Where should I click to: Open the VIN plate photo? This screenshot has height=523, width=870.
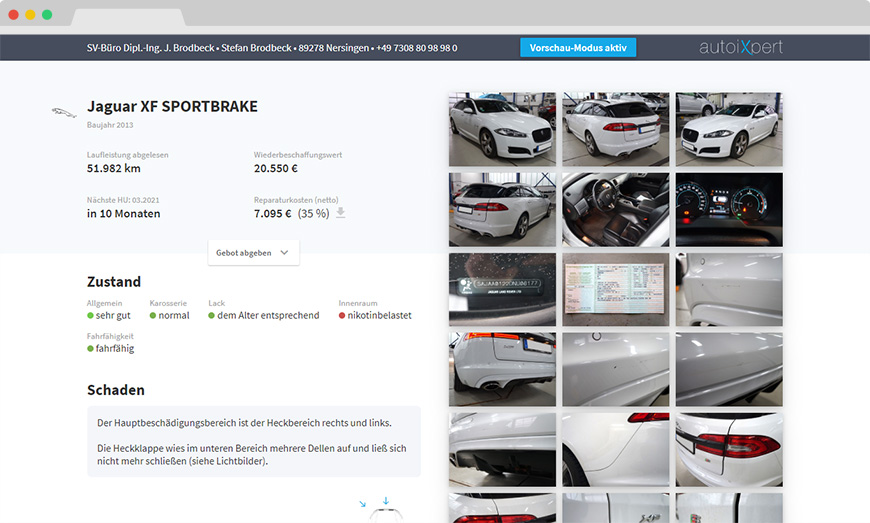502,290
